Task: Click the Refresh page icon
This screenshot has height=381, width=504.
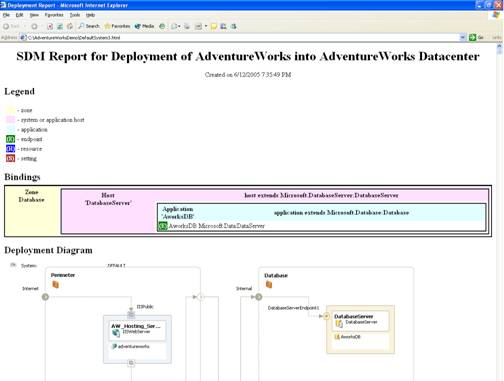Action: (x=60, y=26)
